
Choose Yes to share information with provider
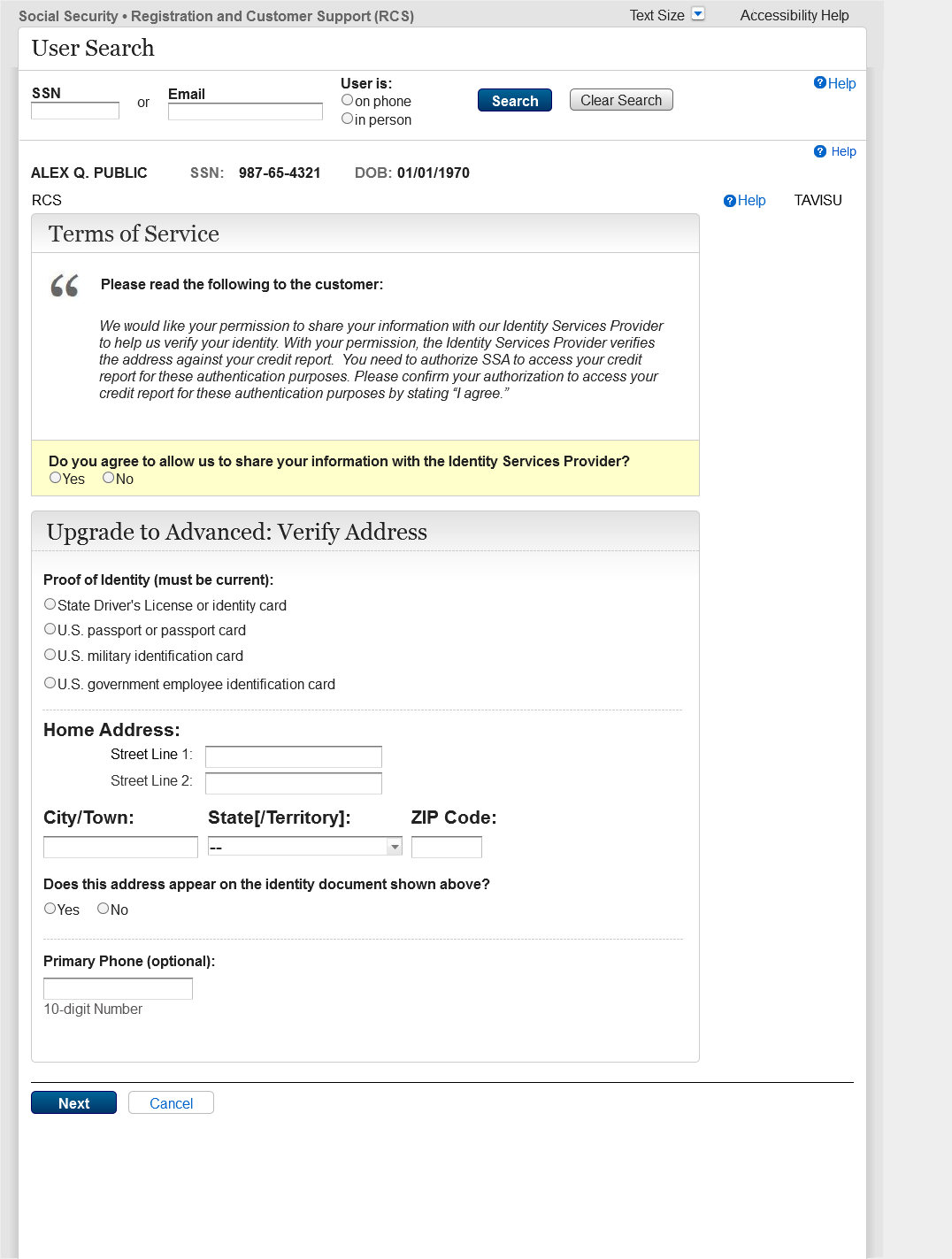pyautogui.click(x=56, y=478)
